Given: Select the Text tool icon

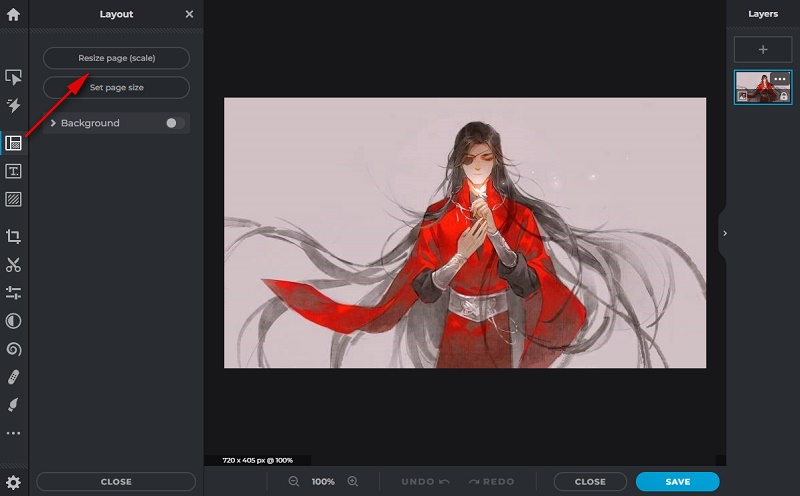Looking at the screenshot, I should pyautogui.click(x=13, y=171).
